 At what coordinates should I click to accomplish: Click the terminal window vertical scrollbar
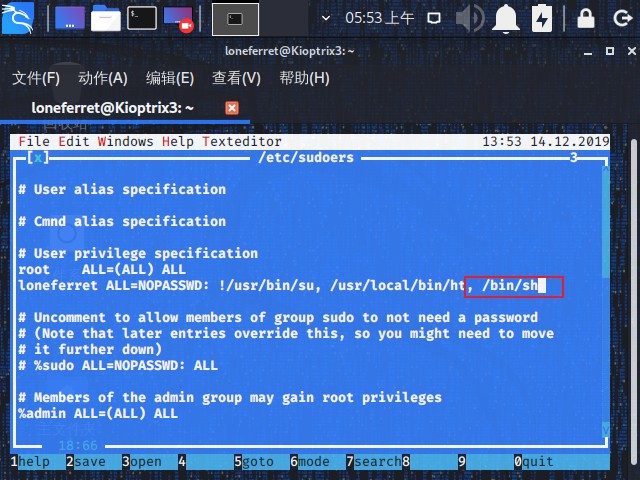pos(633,303)
